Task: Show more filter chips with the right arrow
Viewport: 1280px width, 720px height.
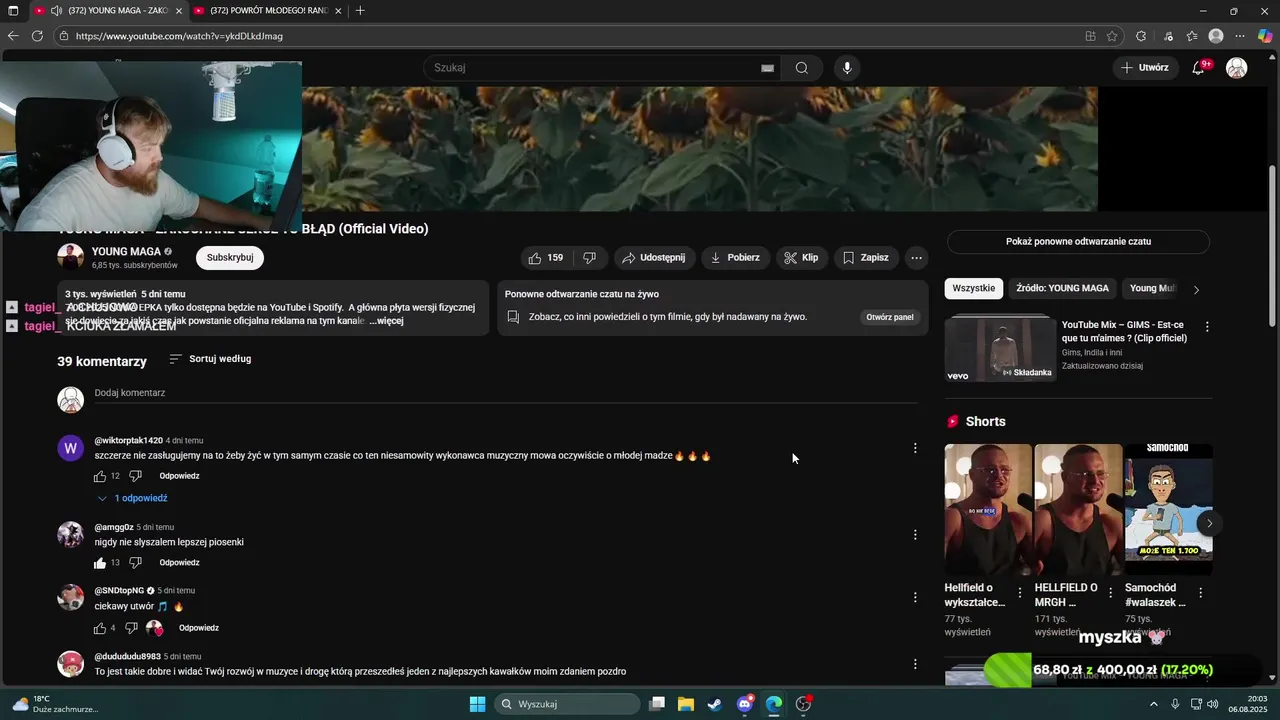Action: [1197, 289]
